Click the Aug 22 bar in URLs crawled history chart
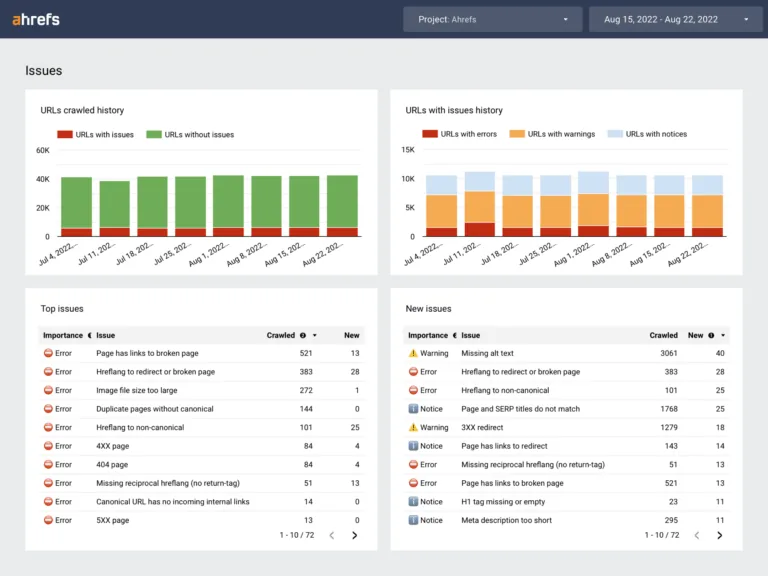768x576 pixels. pyautogui.click(x=342, y=206)
